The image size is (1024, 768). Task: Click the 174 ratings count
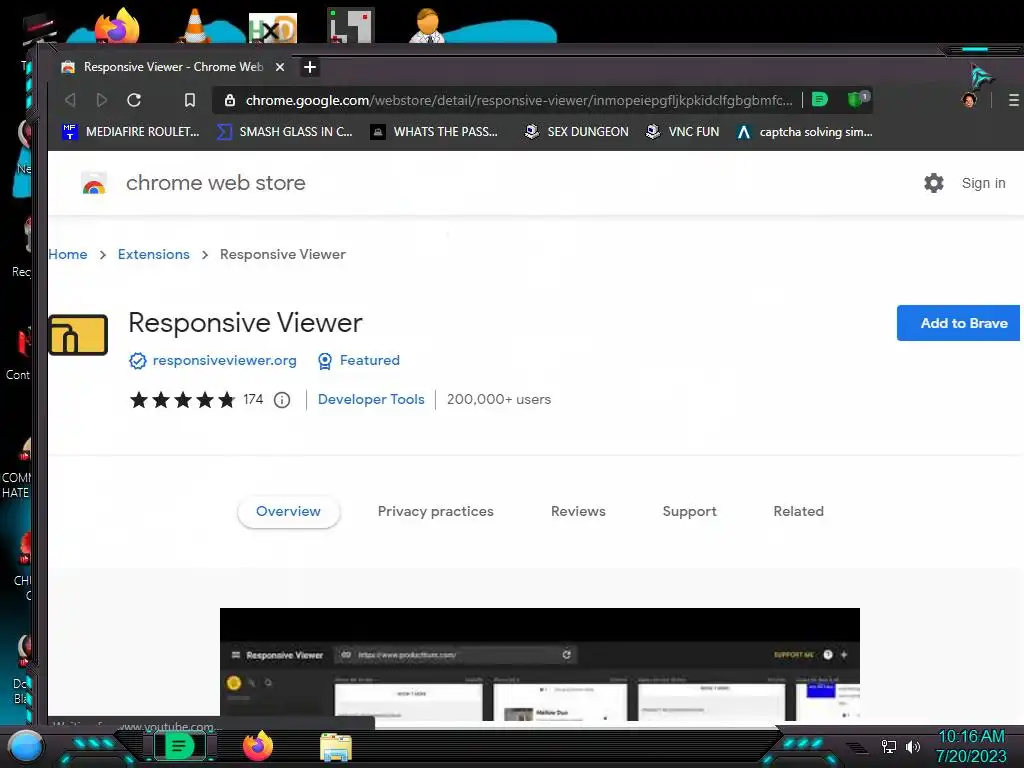[x=253, y=399]
